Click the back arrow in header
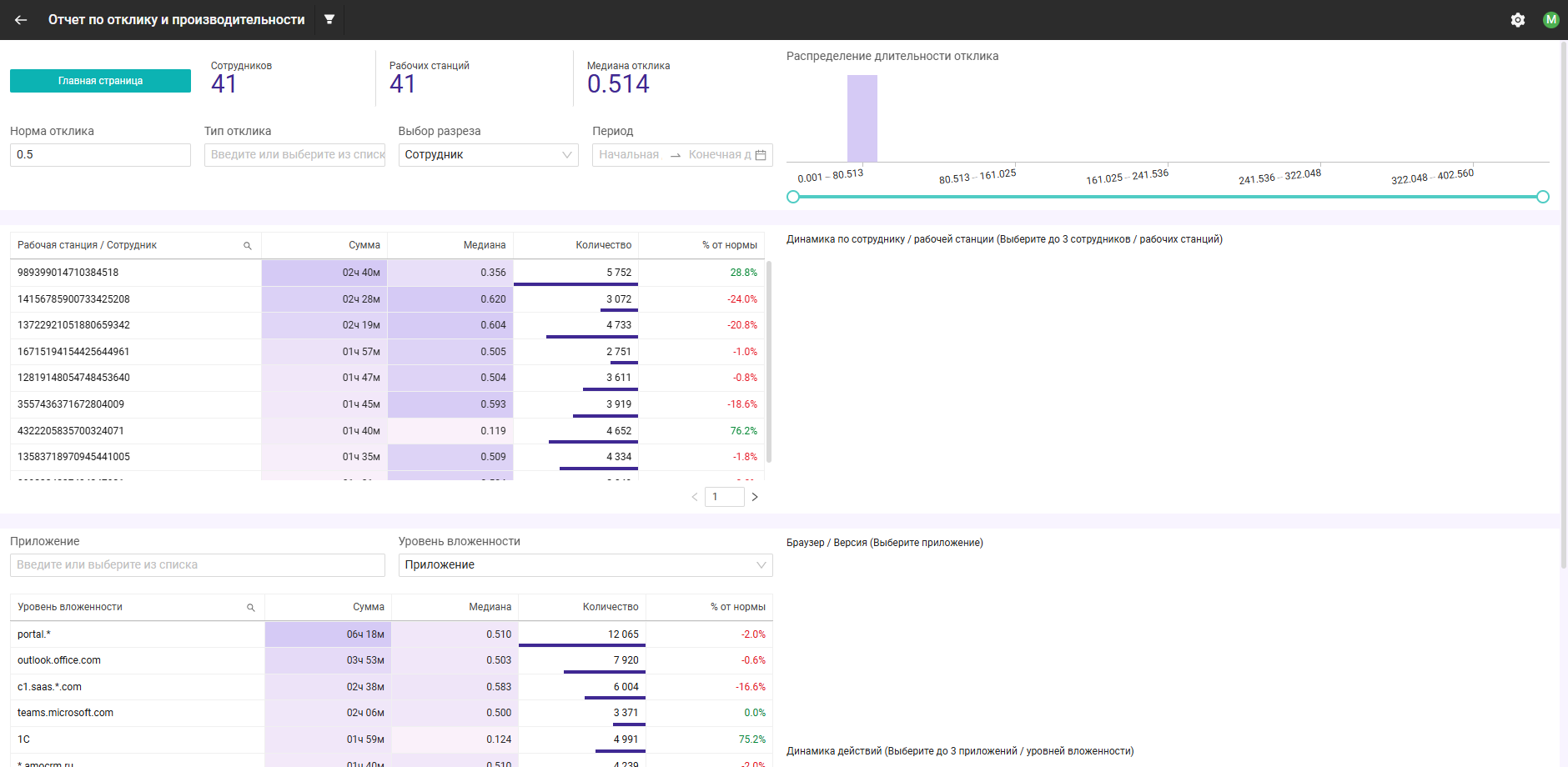 pyautogui.click(x=21, y=20)
